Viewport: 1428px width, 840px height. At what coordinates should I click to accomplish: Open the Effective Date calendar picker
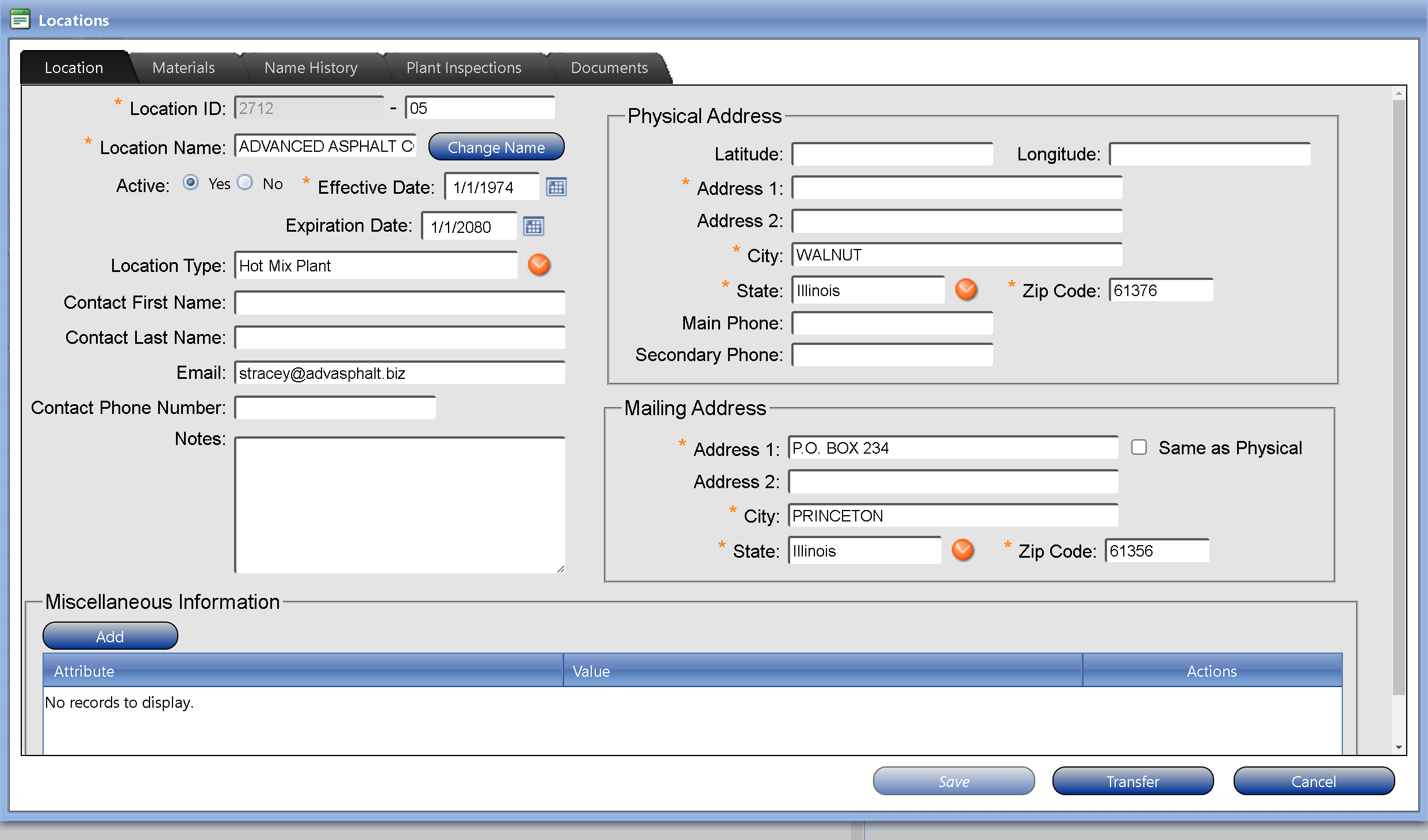pos(556,187)
